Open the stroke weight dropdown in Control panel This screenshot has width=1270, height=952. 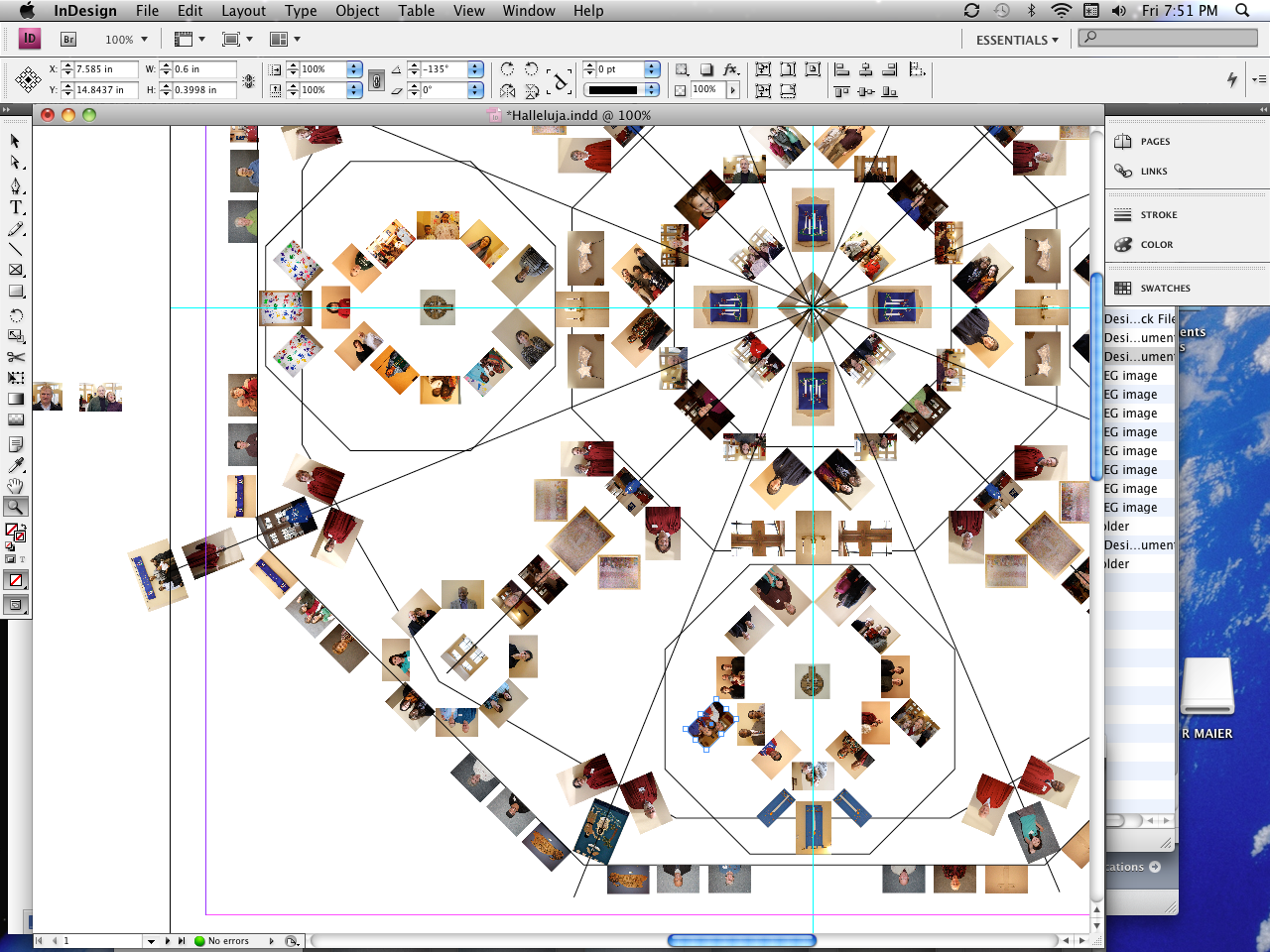tap(652, 69)
